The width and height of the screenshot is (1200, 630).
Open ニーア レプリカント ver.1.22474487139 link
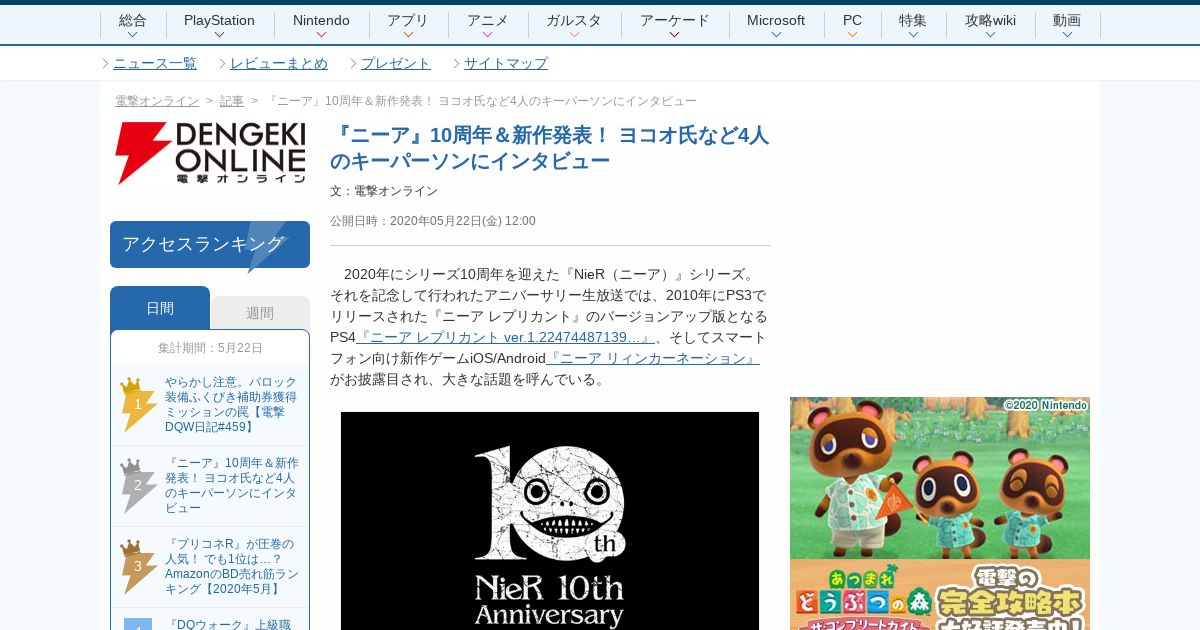pos(505,337)
